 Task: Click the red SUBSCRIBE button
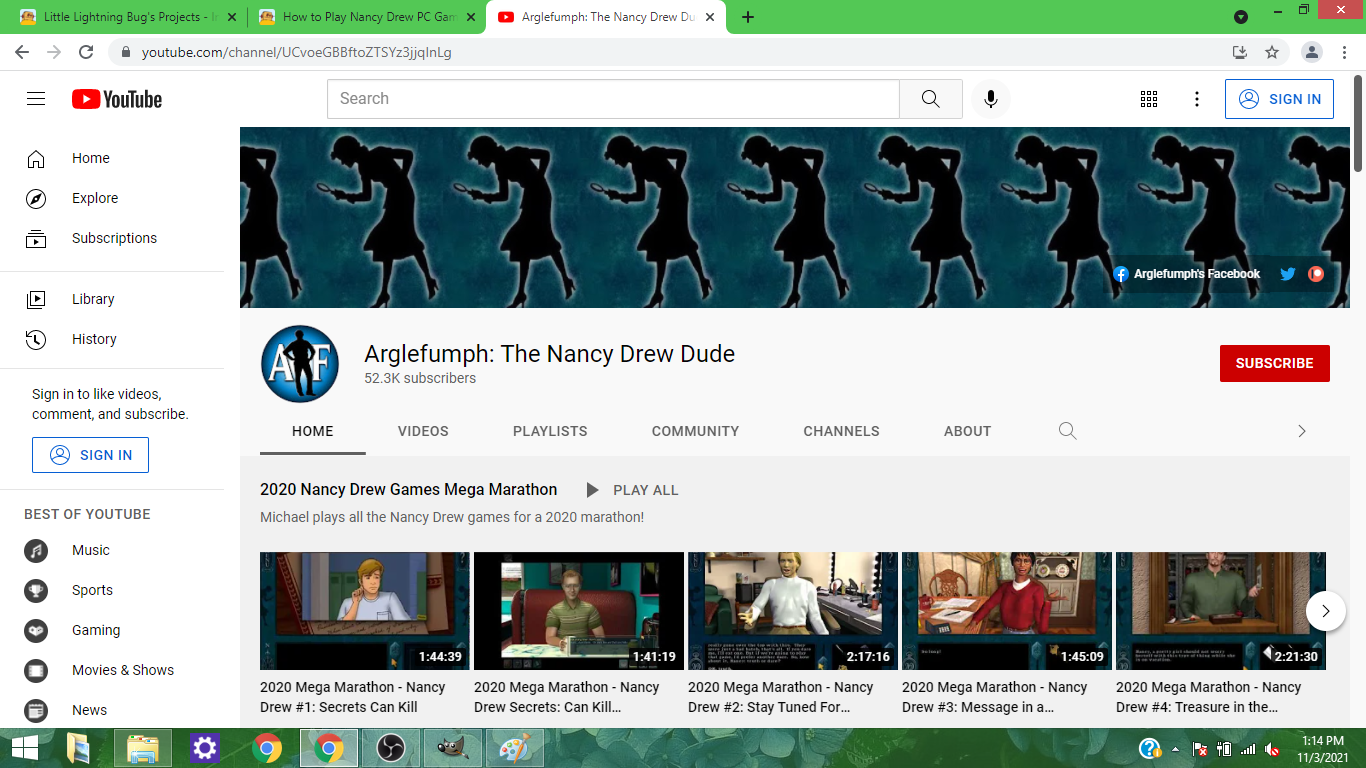(1274, 363)
